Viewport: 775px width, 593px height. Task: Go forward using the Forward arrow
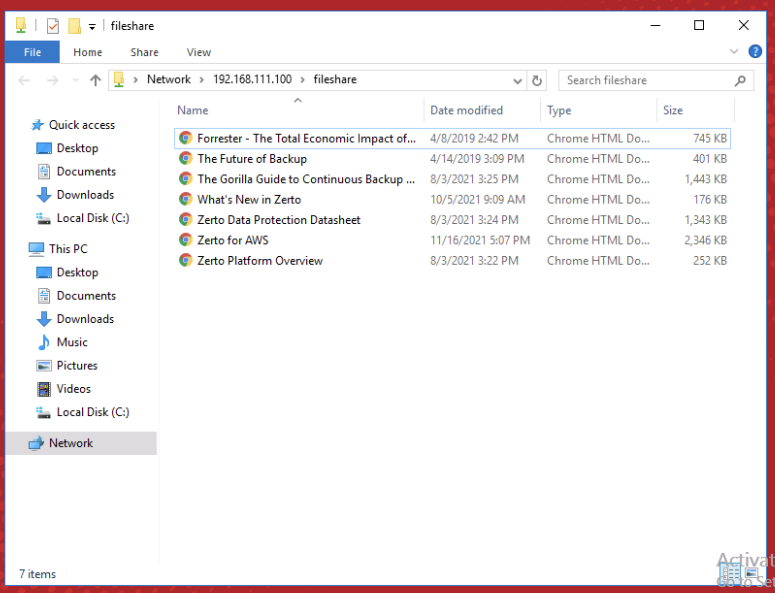click(52, 80)
